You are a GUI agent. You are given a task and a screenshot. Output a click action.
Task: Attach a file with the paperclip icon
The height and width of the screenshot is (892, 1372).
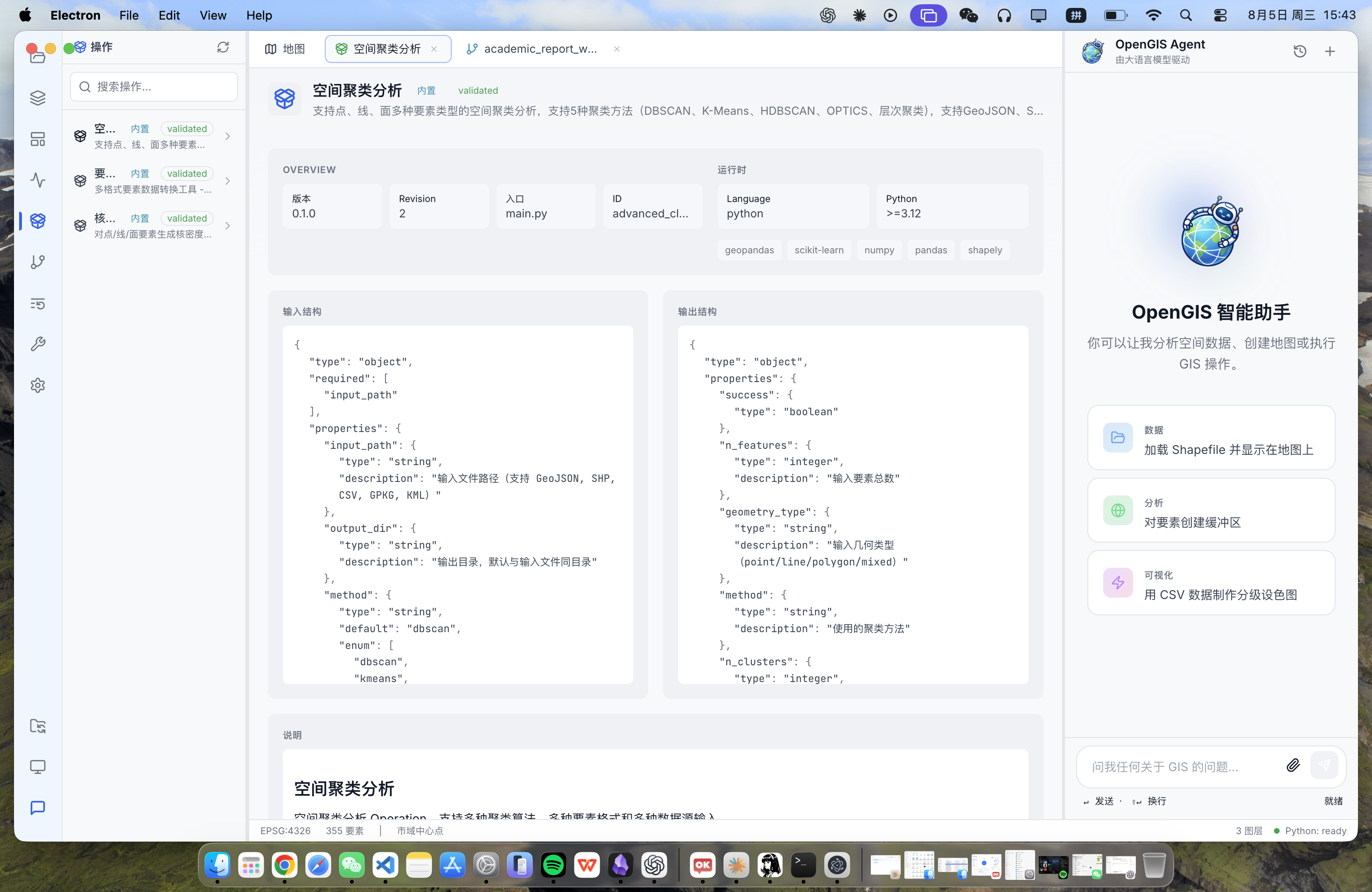pos(1293,765)
